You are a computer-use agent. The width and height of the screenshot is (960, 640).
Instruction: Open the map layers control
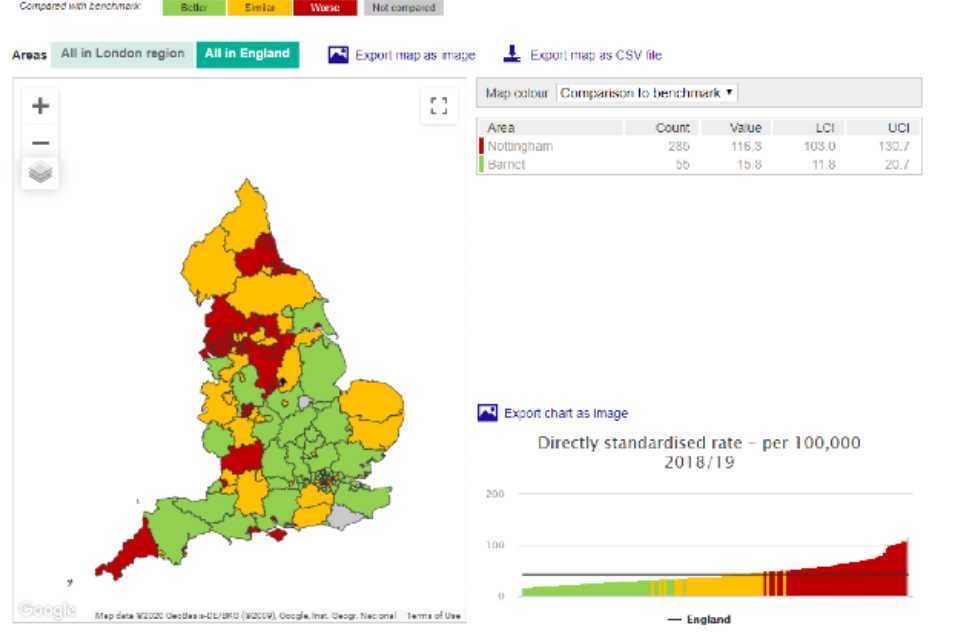coord(41,173)
